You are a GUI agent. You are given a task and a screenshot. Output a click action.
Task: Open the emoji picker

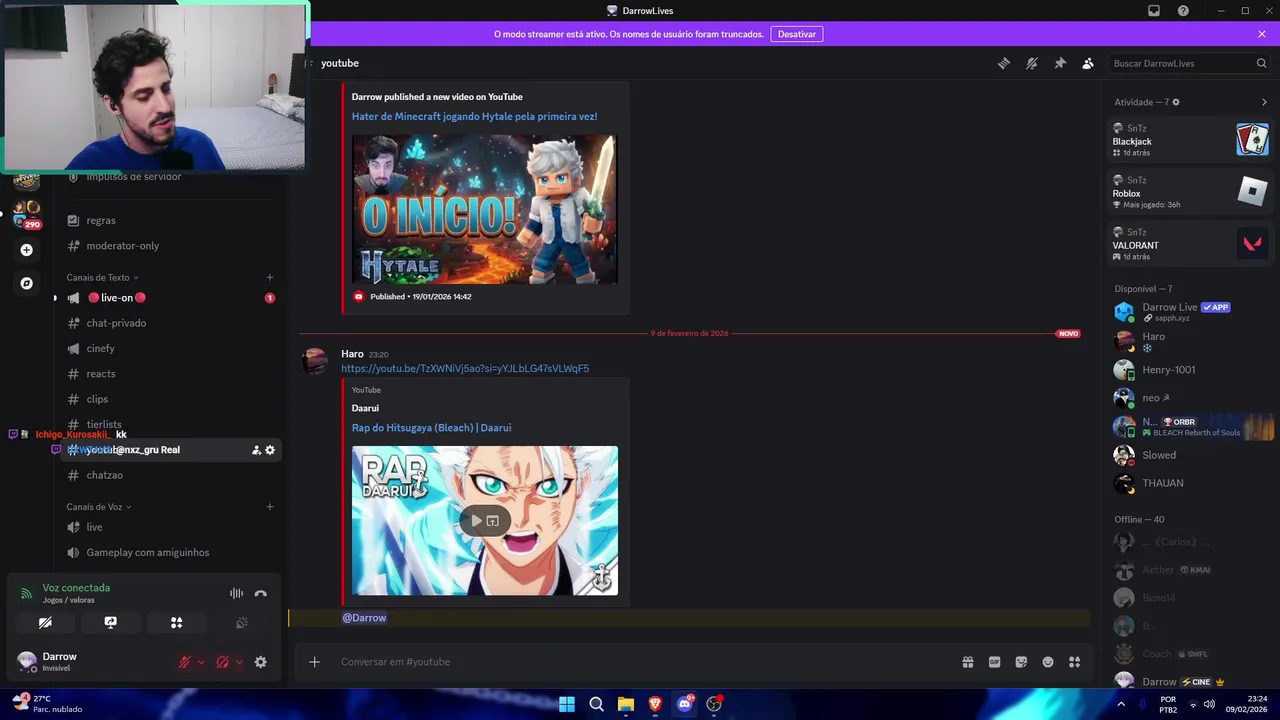1048,662
